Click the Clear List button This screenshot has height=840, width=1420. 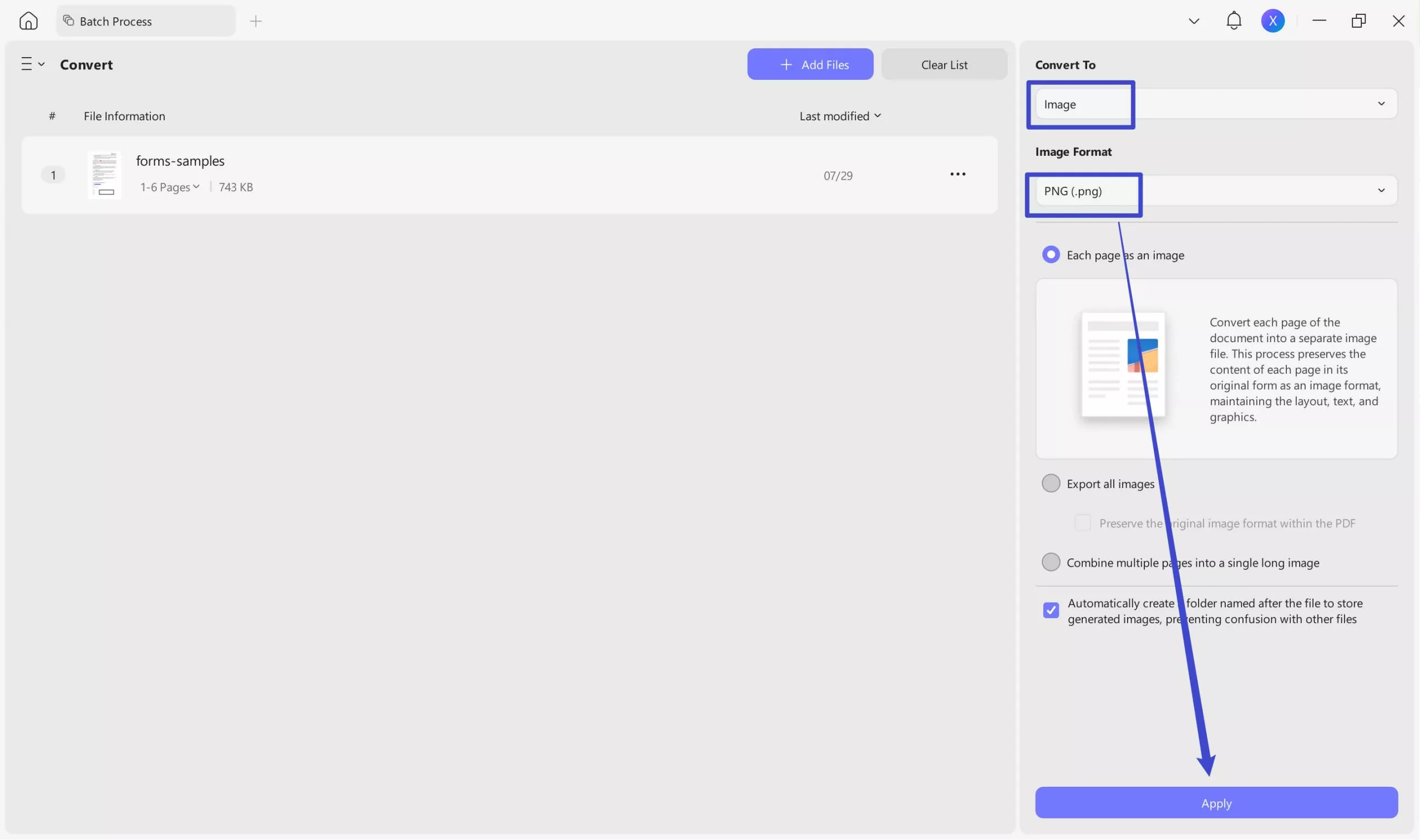tap(944, 64)
